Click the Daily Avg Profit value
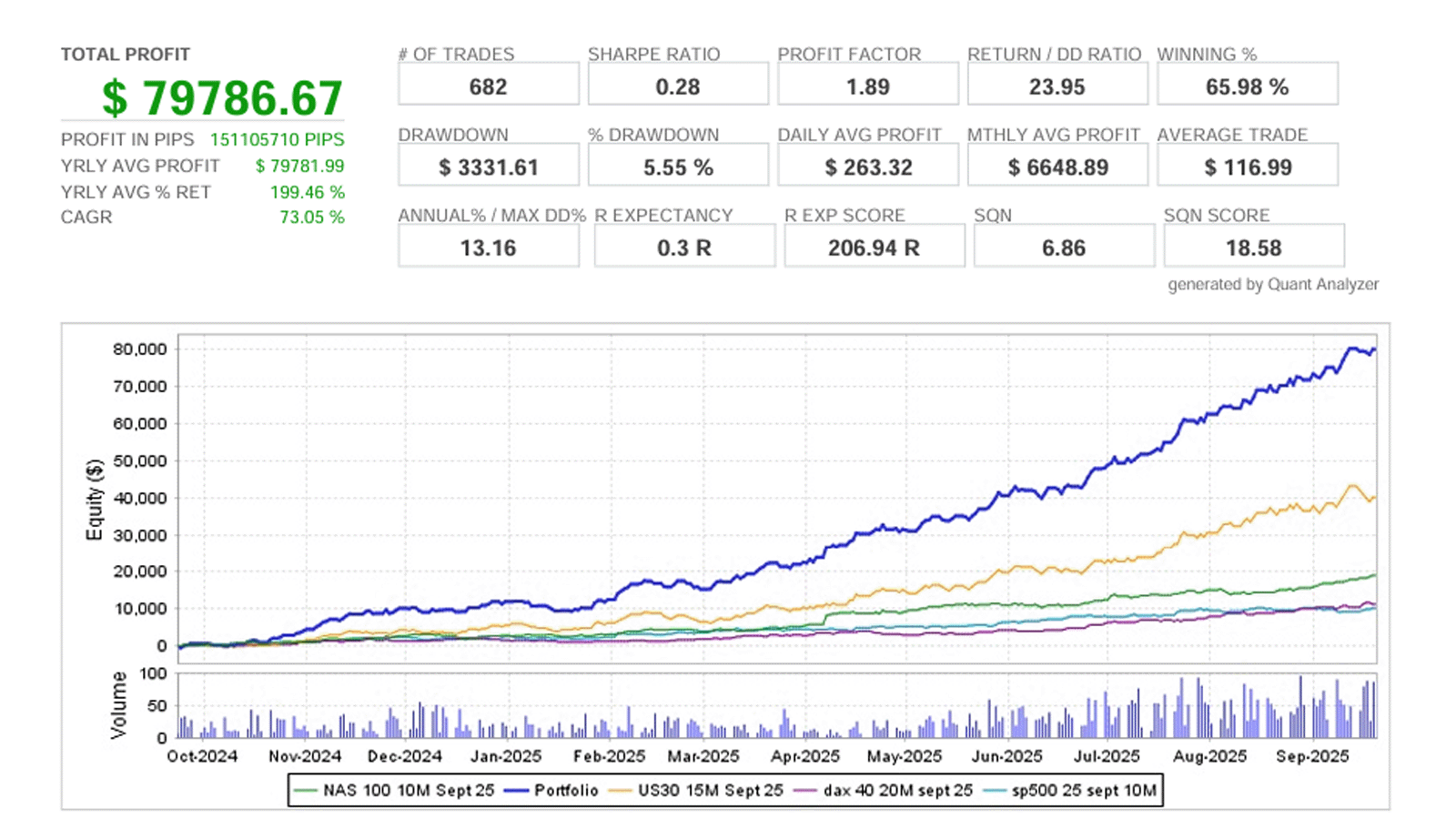This screenshot has height=819, width=1456. coord(868,167)
